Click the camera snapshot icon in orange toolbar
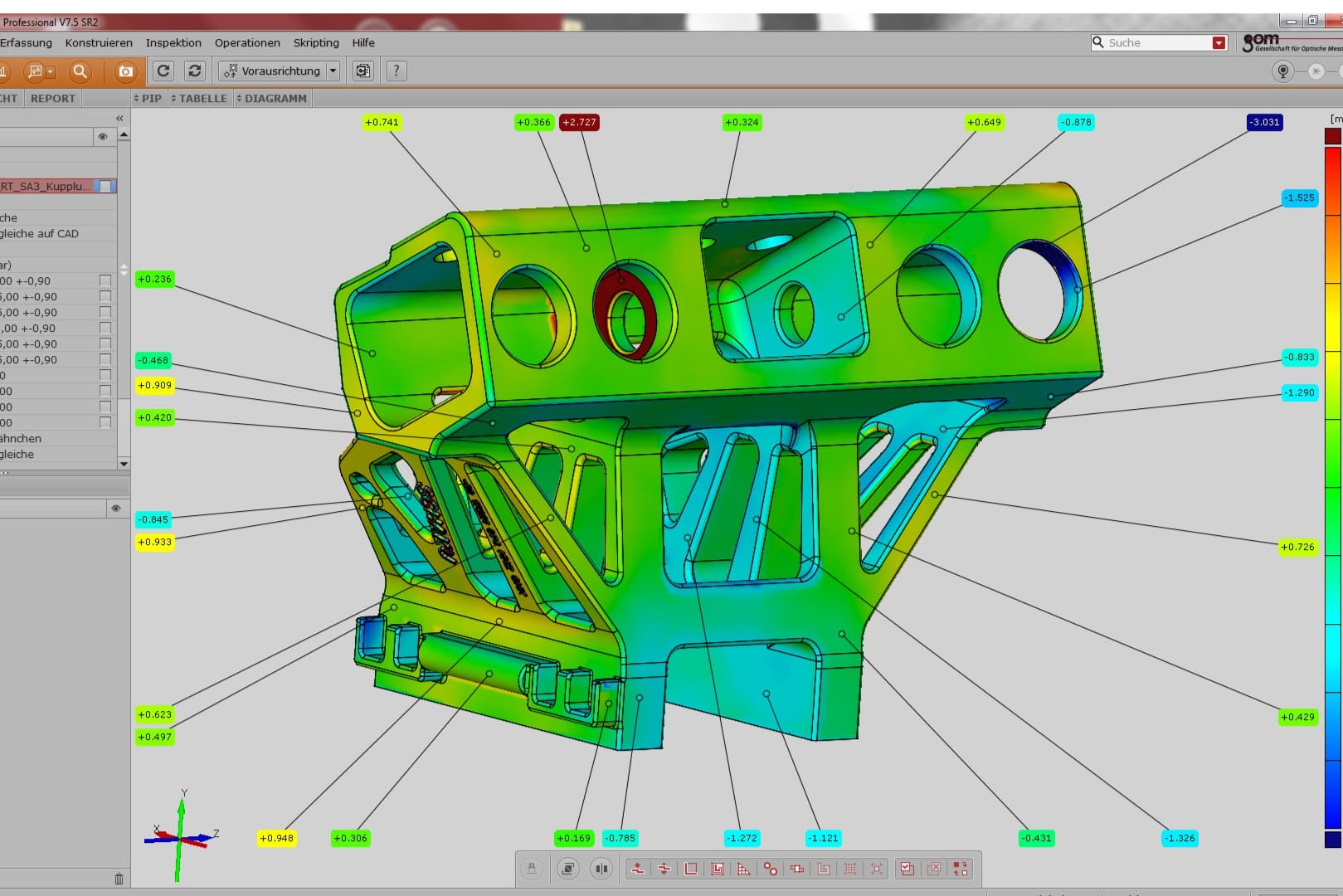Viewport: 1343px width, 896px height. click(125, 71)
